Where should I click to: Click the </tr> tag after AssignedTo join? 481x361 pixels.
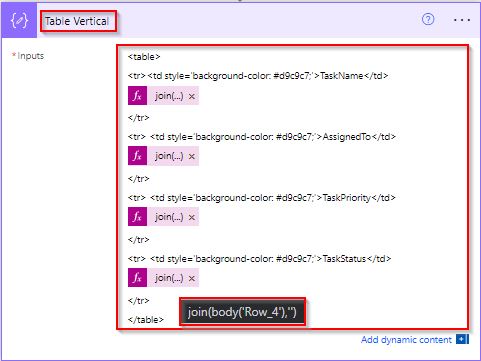tap(138, 179)
